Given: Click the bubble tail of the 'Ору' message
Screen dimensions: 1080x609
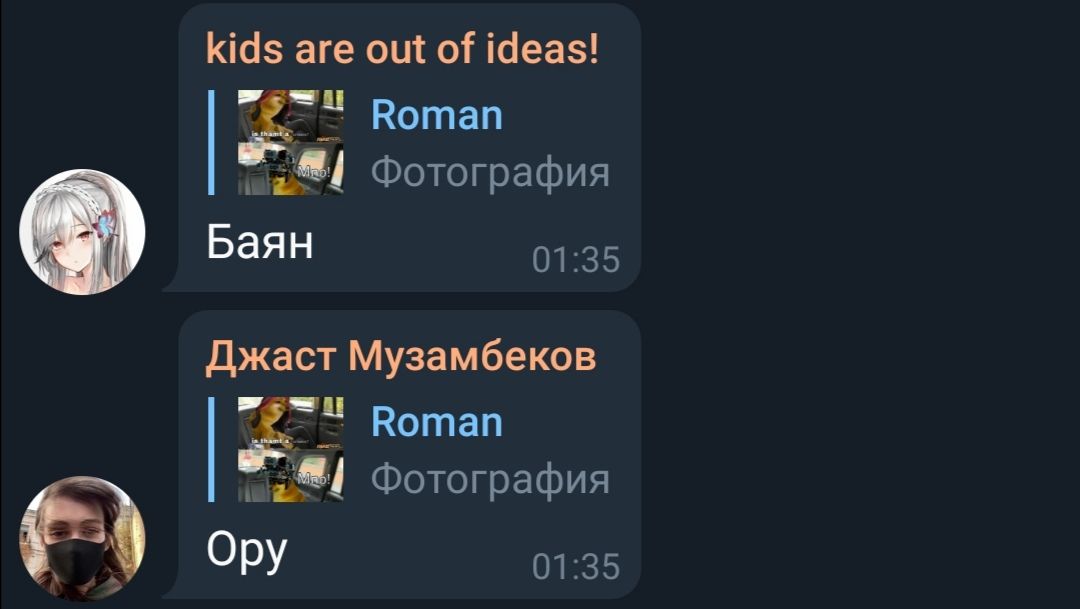Looking at the screenshot, I should [172, 591].
